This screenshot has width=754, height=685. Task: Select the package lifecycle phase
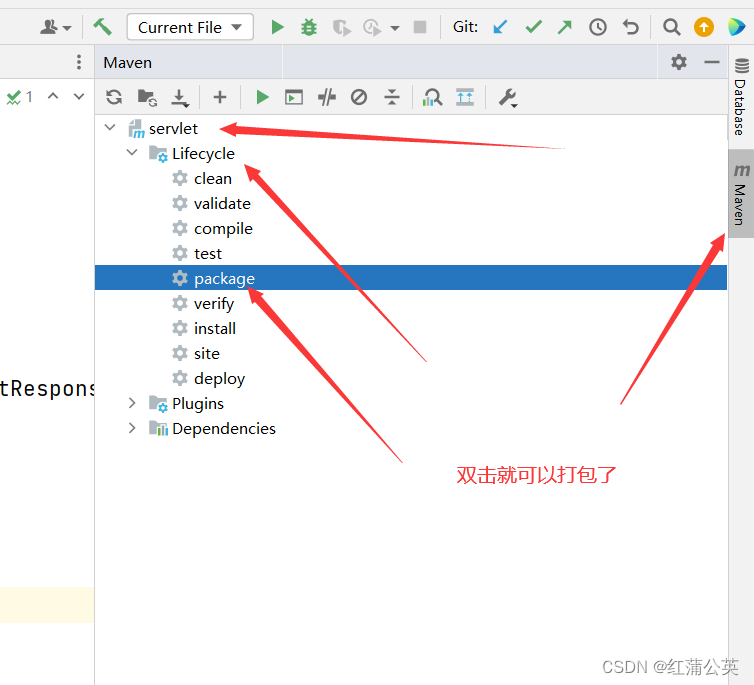(411, 277)
